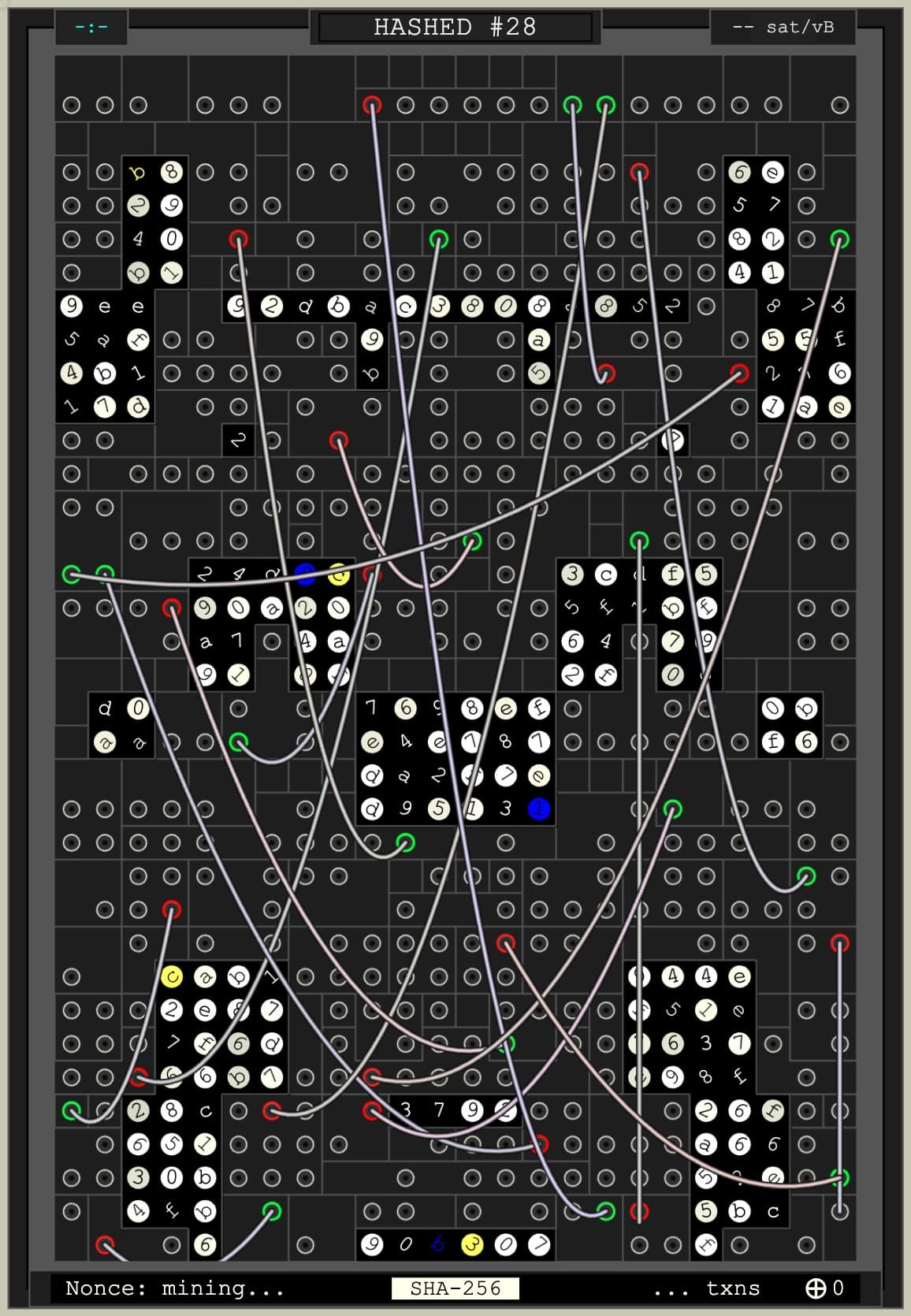Click the yellow 'c' circle in lower-left block
This screenshot has height=1316, width=911.
pos(171,977)
